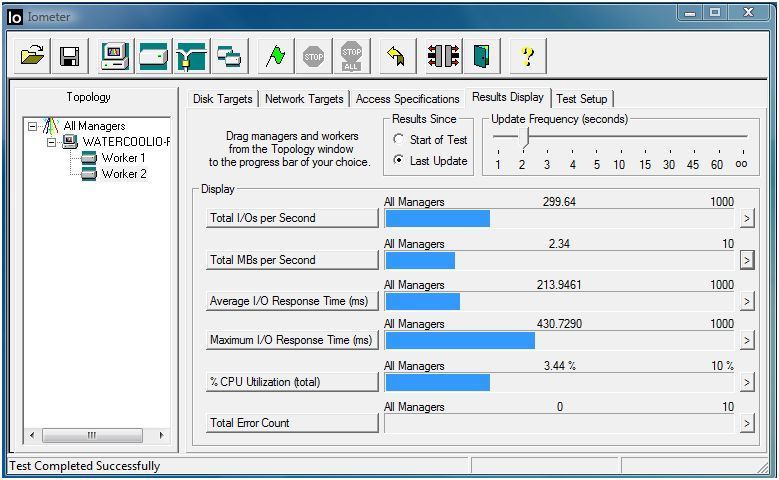Image resolution: width=779 pixels, height=480 pixels.
Task: Click the Total I/Os per Second progress bar
Action: 559,219
